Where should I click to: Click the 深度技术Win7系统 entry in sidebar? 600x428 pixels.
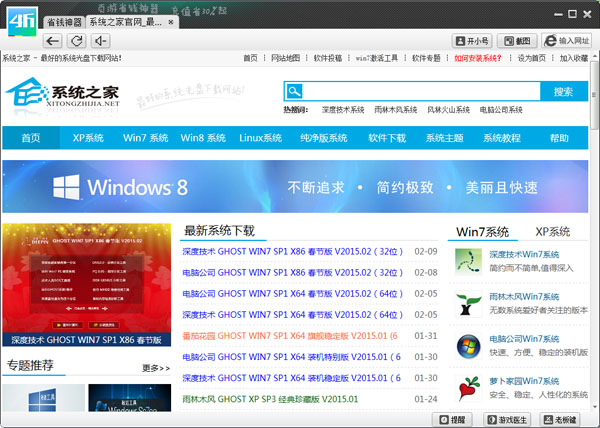(x=526, y=255)
